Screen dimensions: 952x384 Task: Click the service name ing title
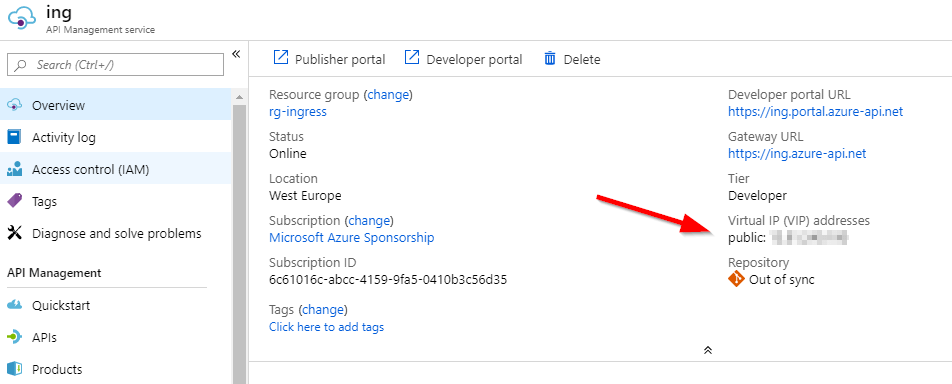pos(58,12)
